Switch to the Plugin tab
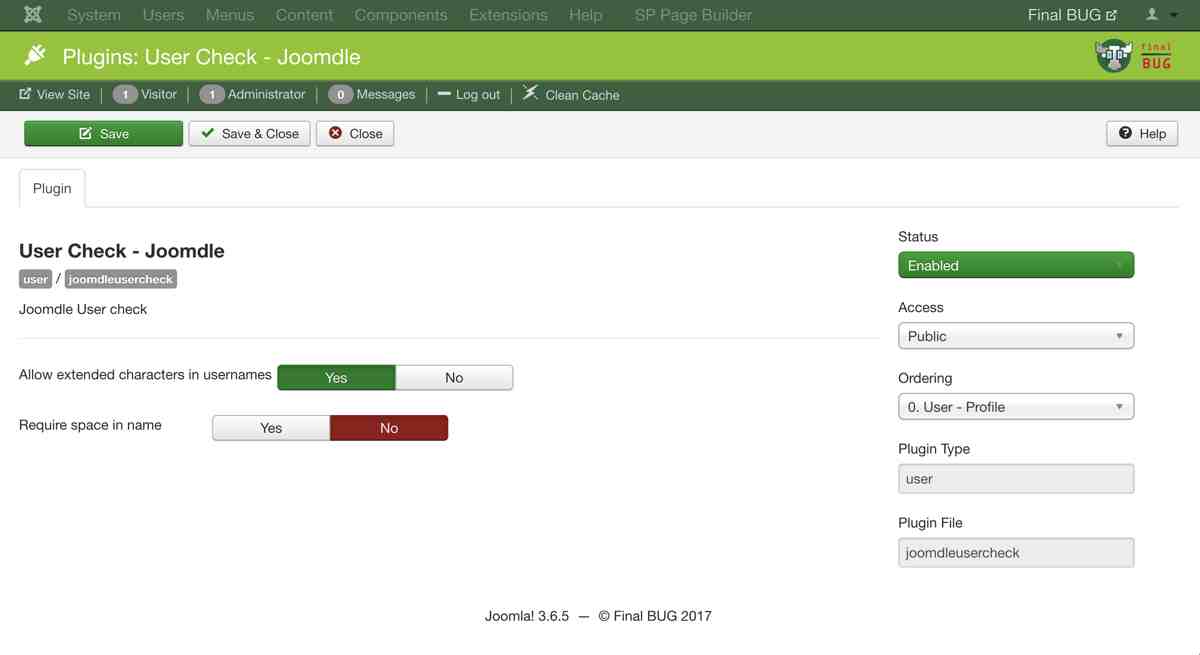The image size is (1200, 655). point(52,188)
